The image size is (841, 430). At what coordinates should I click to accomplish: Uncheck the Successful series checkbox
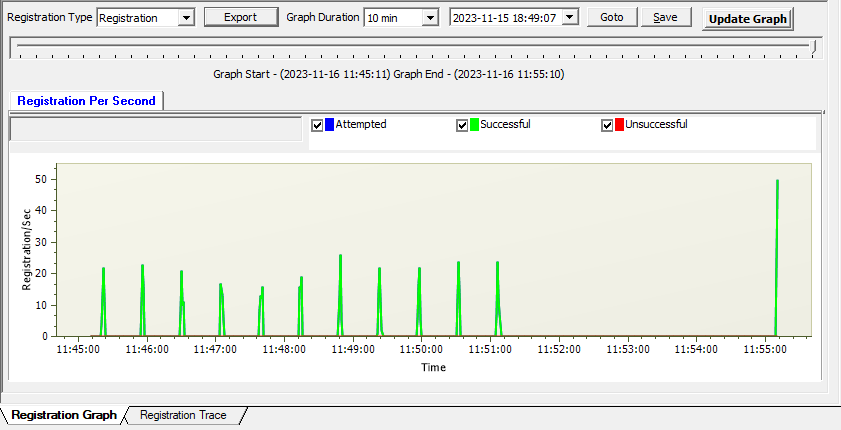[462, 125]
